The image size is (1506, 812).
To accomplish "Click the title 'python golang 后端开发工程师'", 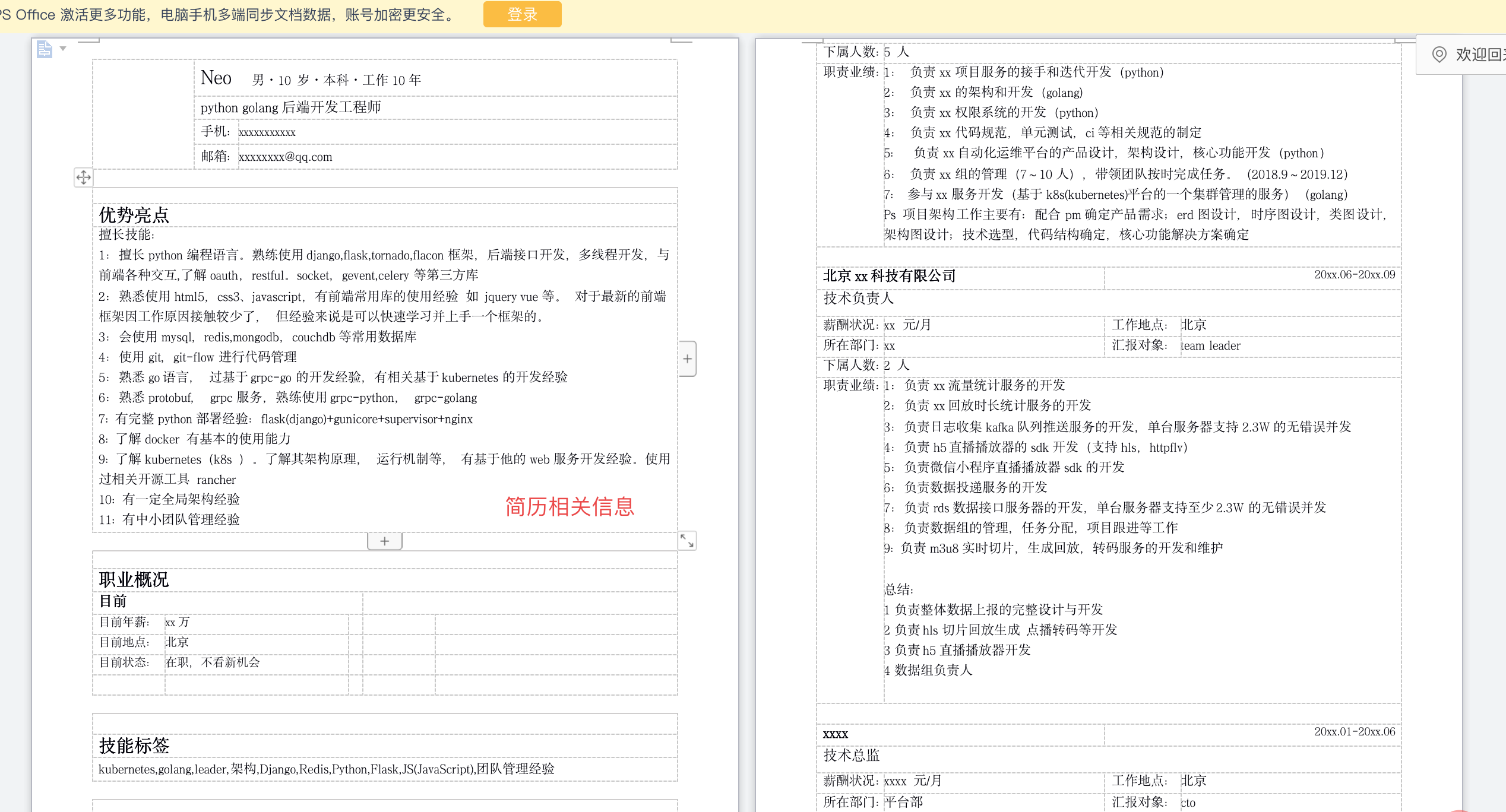I will coord(290,107).
